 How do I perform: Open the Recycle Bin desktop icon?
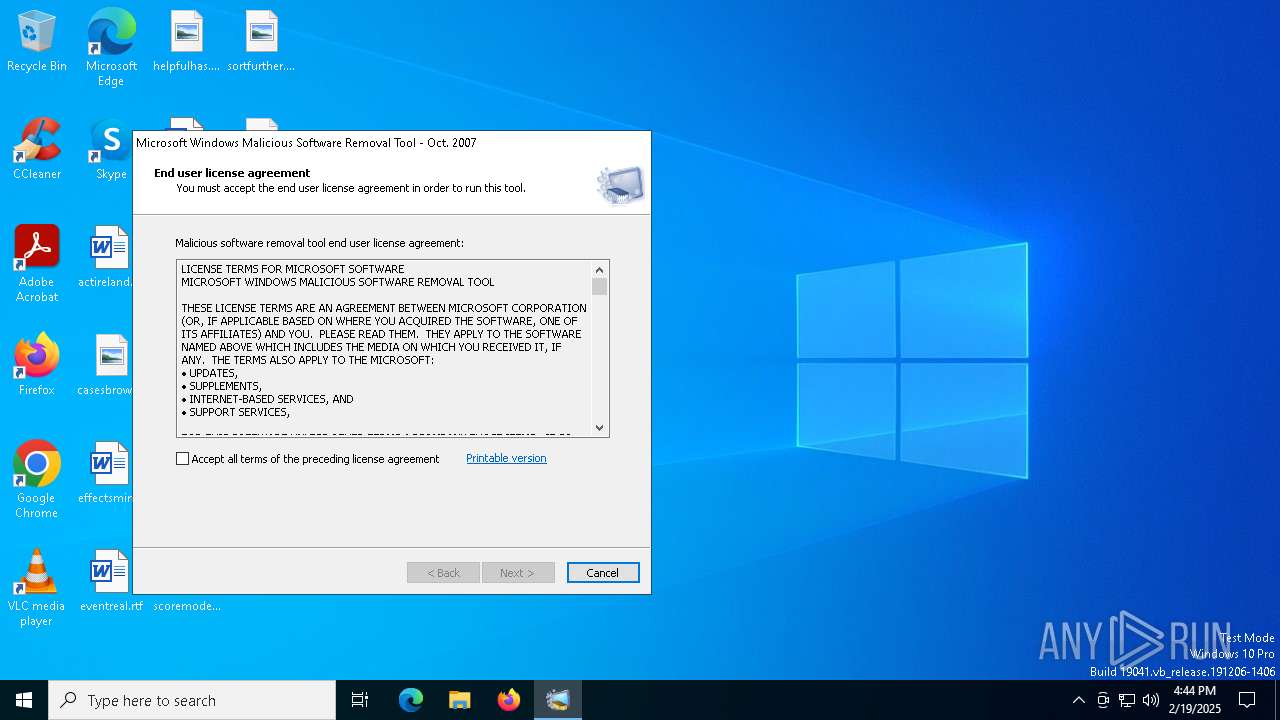37,41
